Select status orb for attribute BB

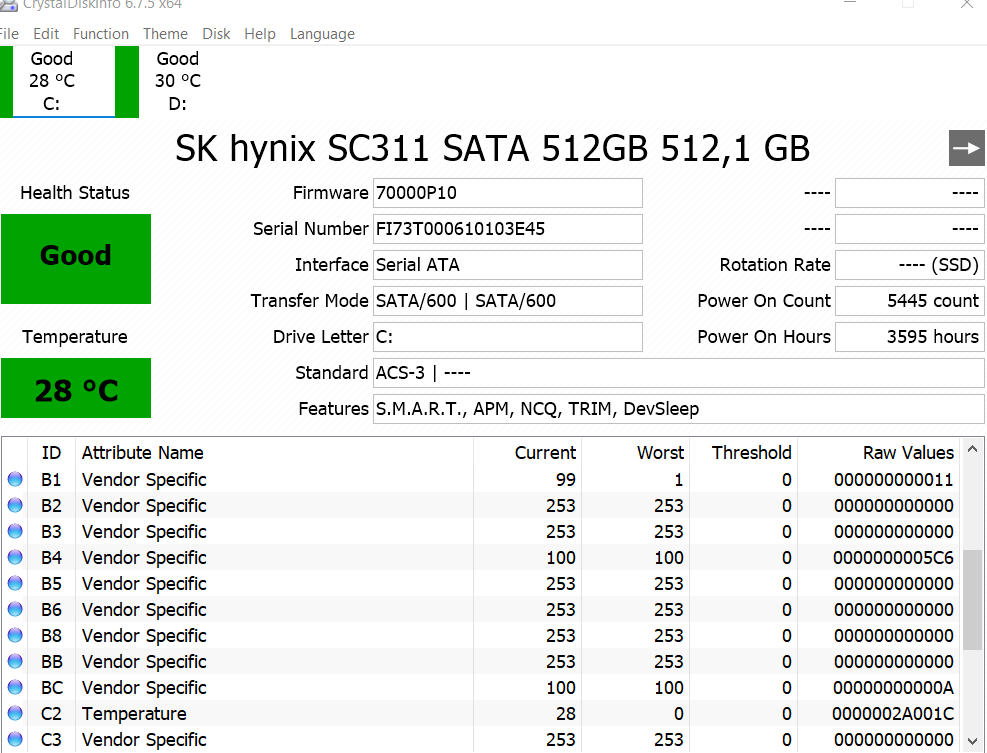pos(15,662)
